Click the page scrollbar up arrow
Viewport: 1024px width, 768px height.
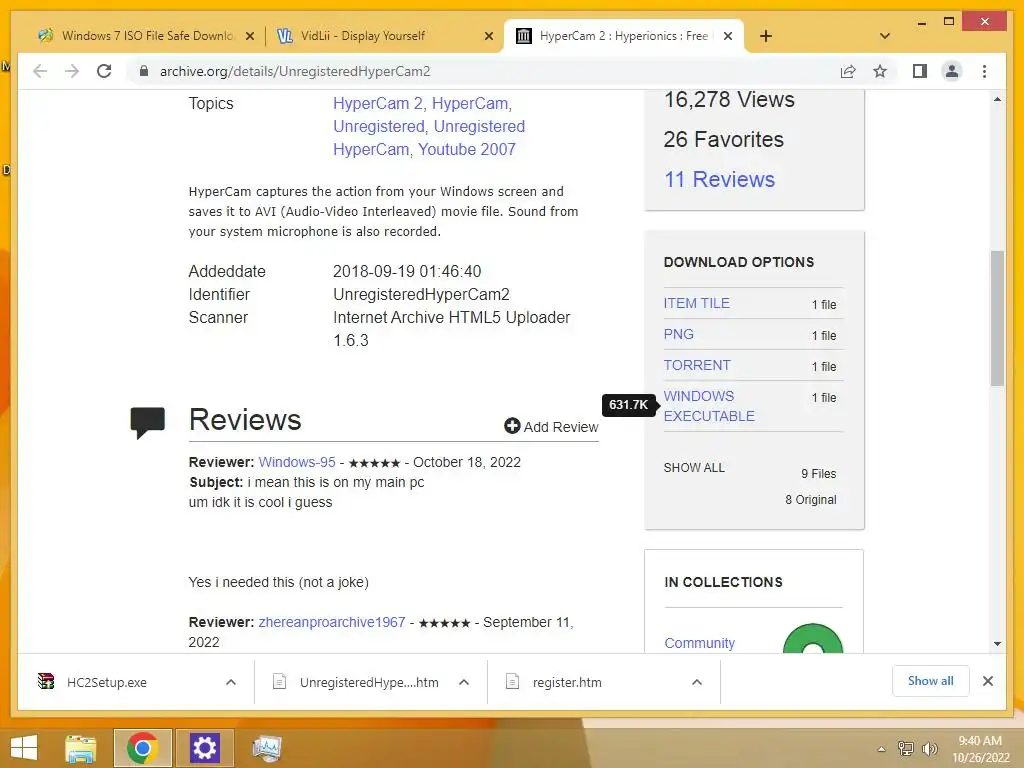[x=997, y=99]
